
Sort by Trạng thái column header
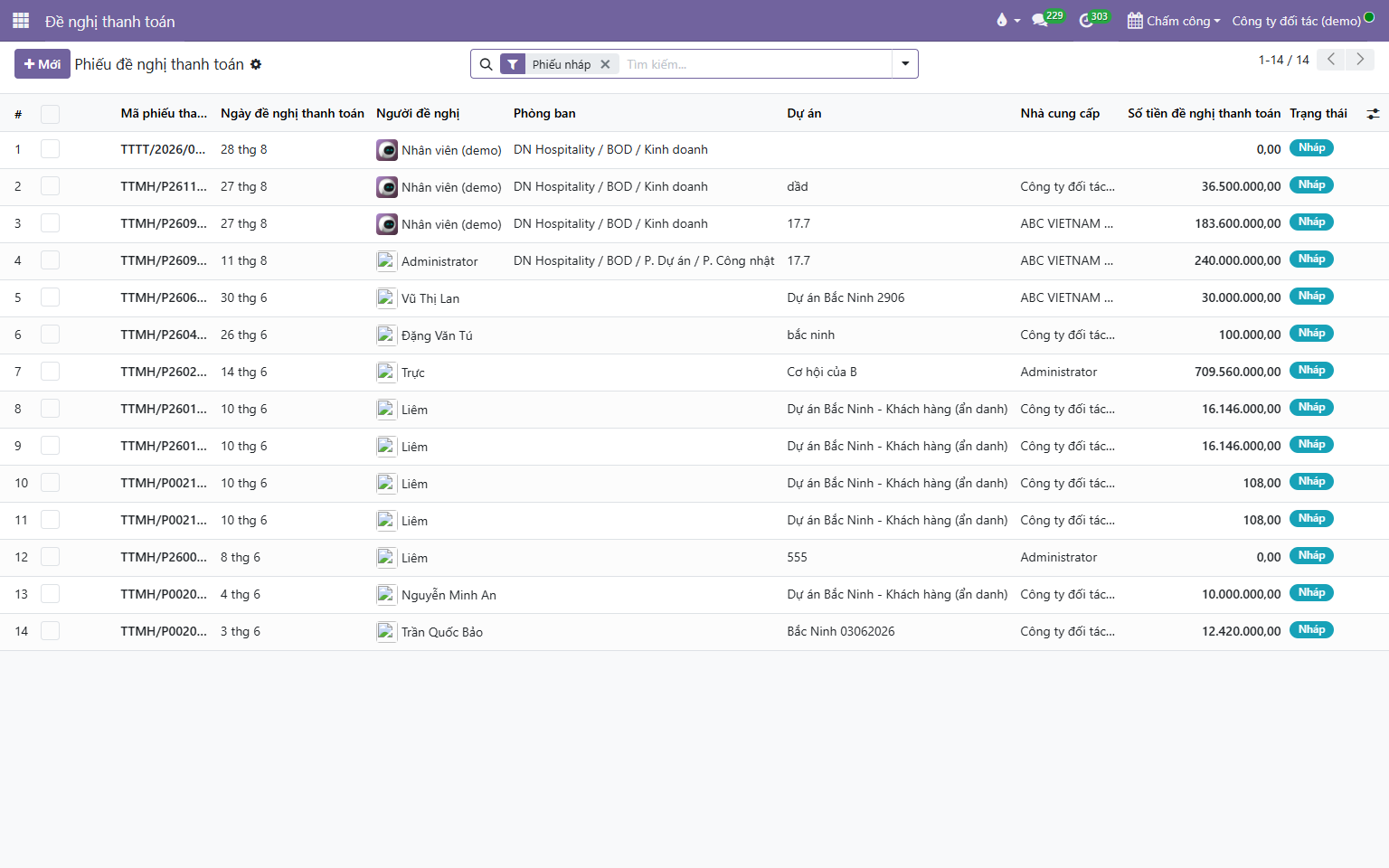click(x=1318, y=113)
